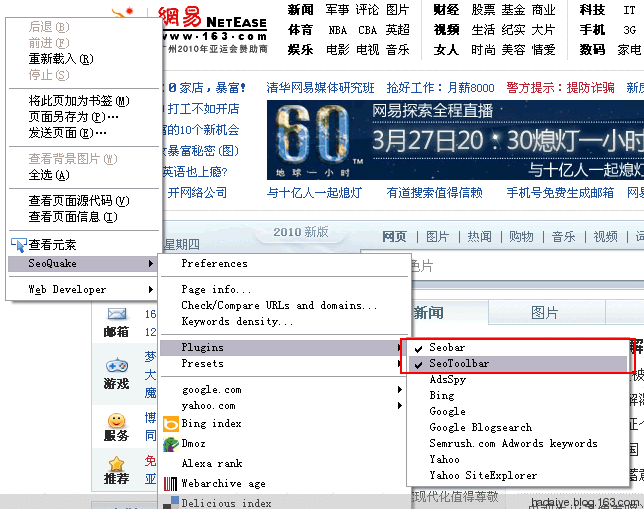The height and width of the screenshot is (509, 644).
Task: Click the 查看元素 inspect icon
Action: pyautogui.click(x=19, y=244)
